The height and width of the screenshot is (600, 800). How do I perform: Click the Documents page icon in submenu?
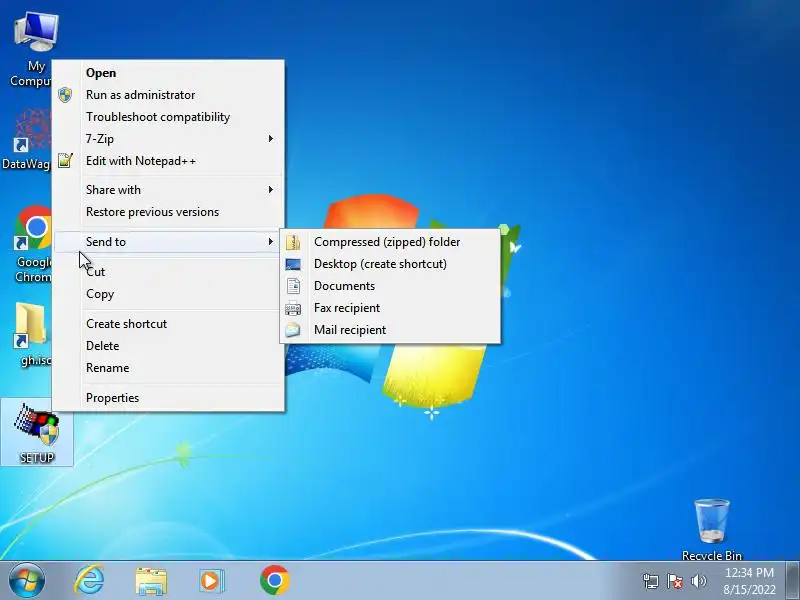point(293,286)
